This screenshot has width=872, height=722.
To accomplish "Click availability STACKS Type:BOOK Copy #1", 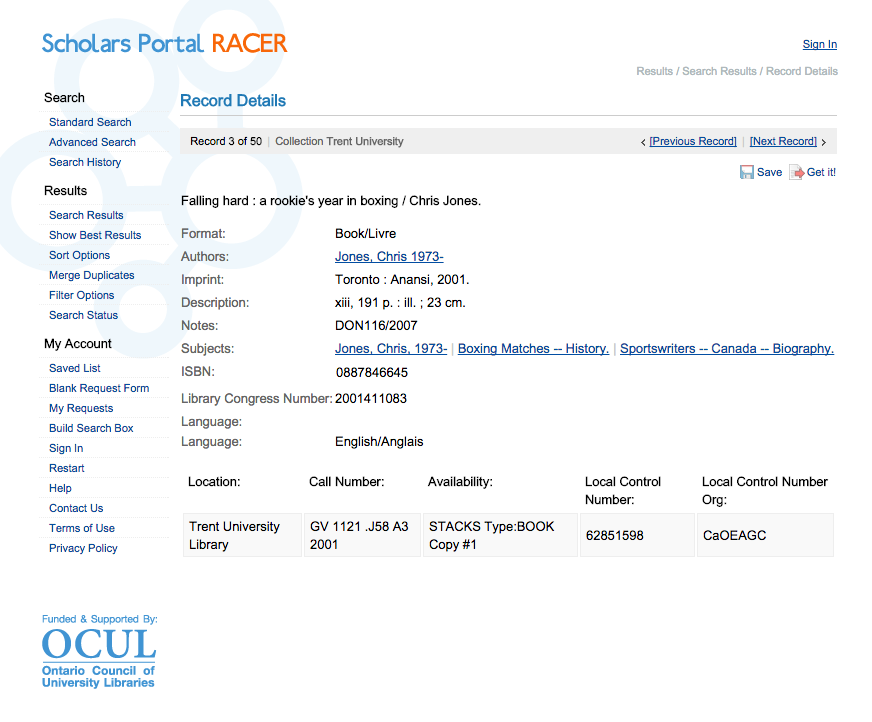I will click(501, 535).
